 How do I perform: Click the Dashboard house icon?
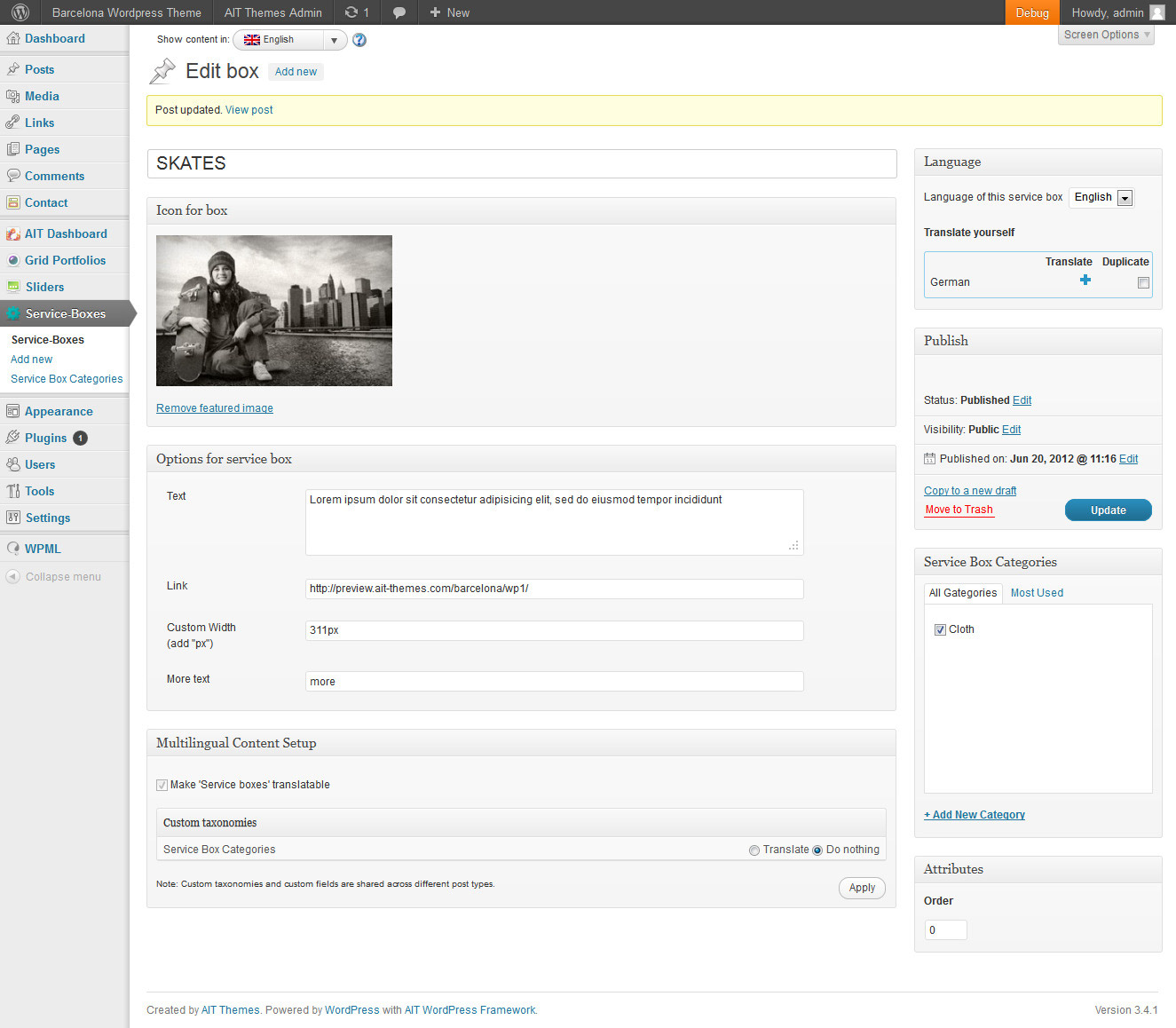(12, 38)
